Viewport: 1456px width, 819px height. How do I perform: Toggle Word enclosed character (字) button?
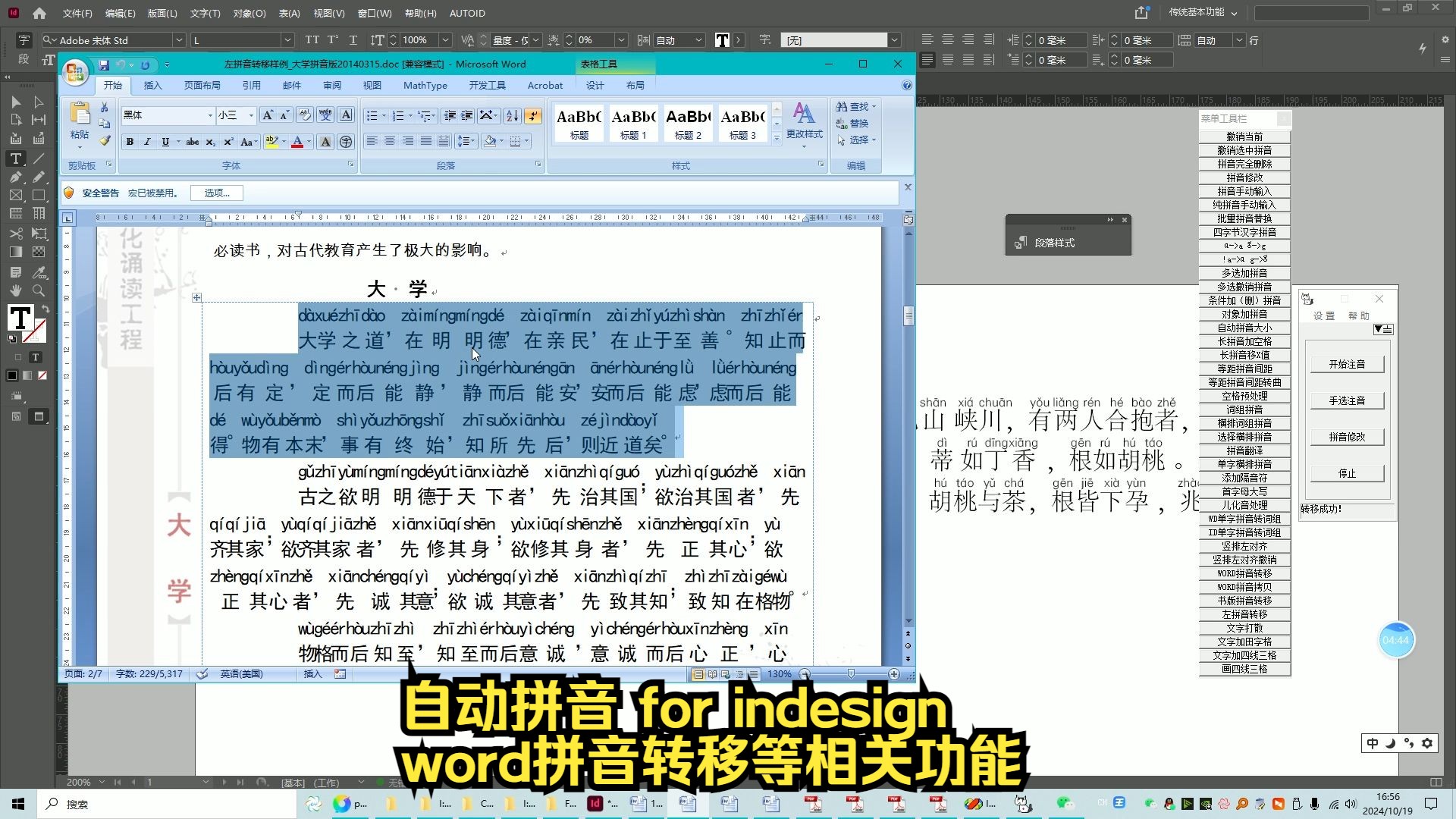346,142
